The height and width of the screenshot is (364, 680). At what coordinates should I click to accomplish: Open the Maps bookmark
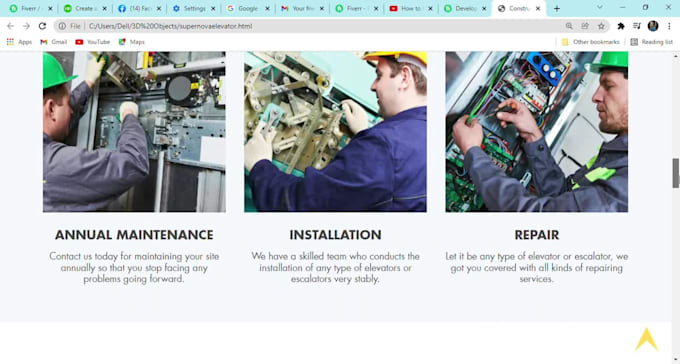point(131,42)
